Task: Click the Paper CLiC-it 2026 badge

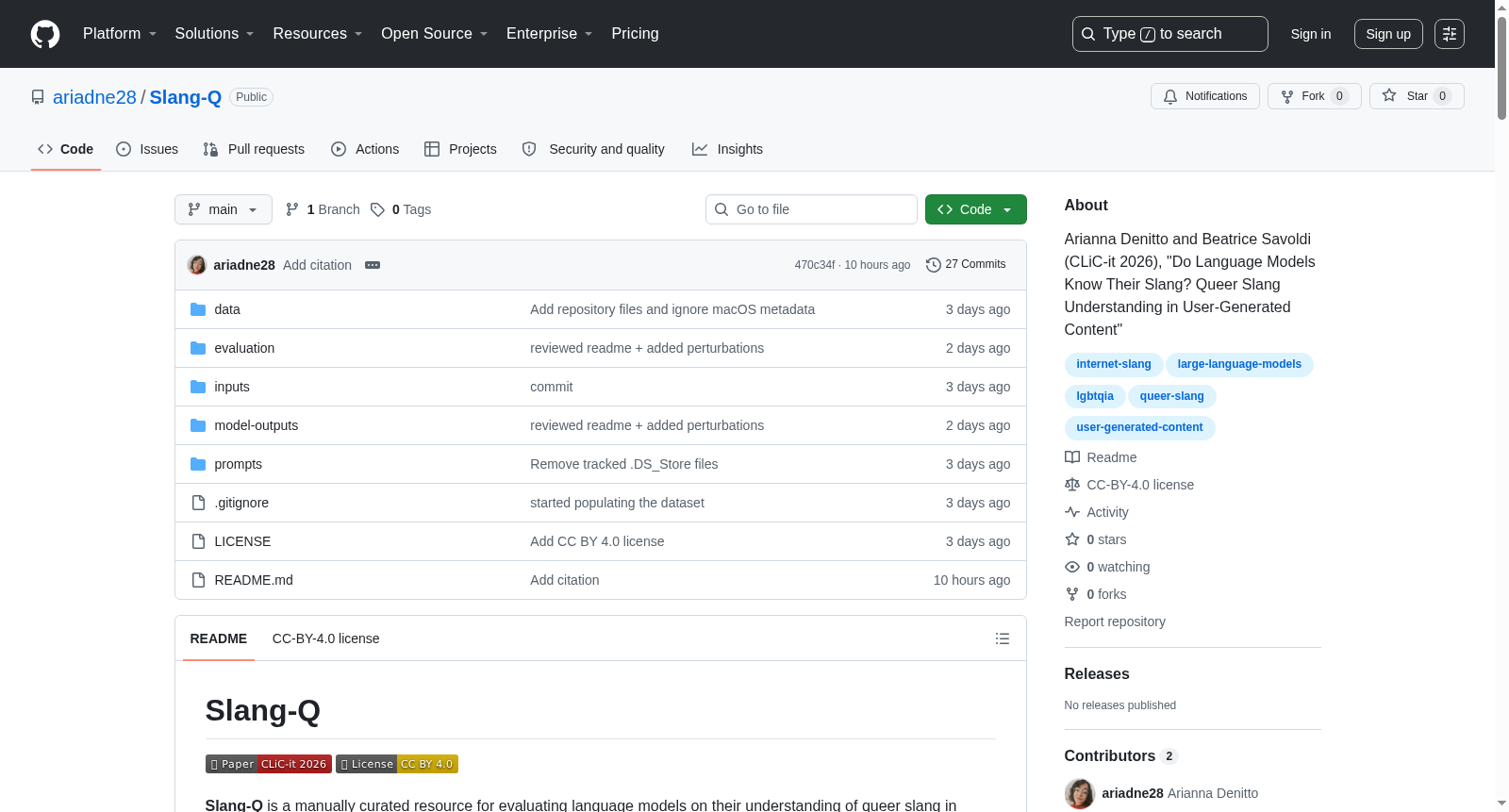Action: click(269, 764)
